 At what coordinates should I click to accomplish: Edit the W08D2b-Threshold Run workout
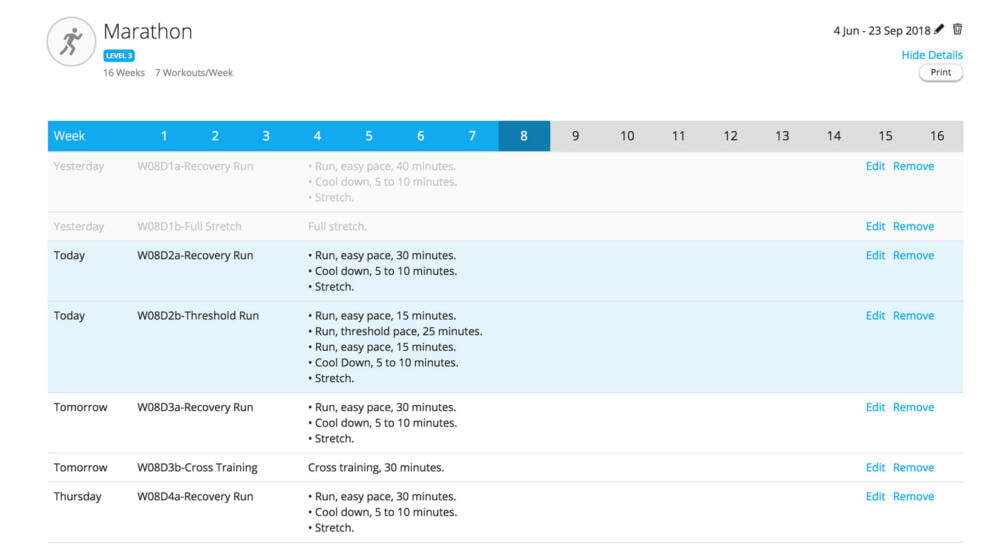tap(875, 316)
